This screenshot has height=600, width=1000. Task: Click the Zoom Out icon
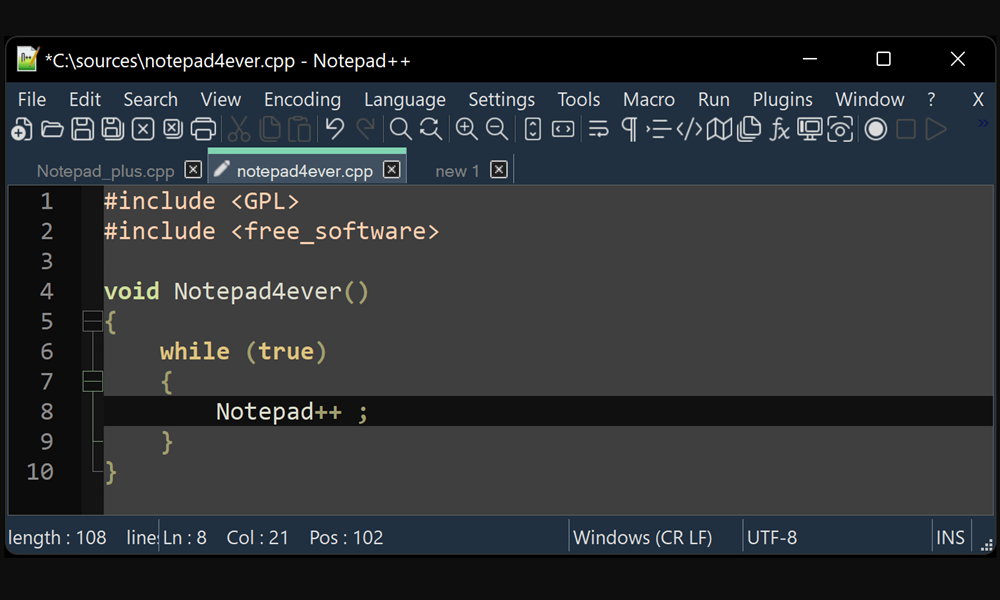click(497, 129)
